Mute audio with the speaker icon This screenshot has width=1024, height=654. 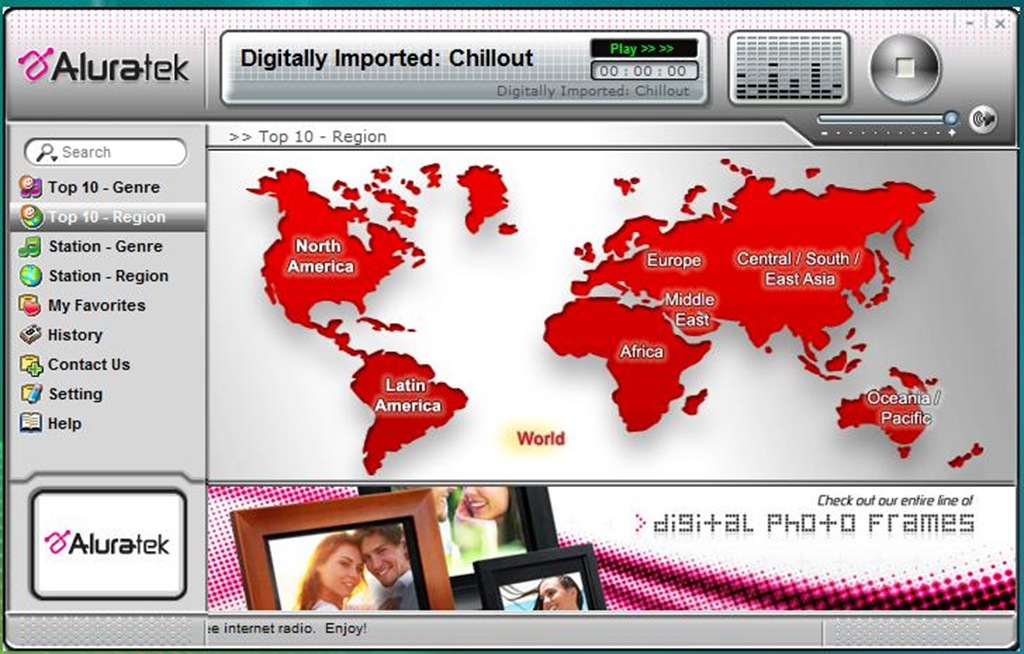pyautogui.click(x=982, y=119)
